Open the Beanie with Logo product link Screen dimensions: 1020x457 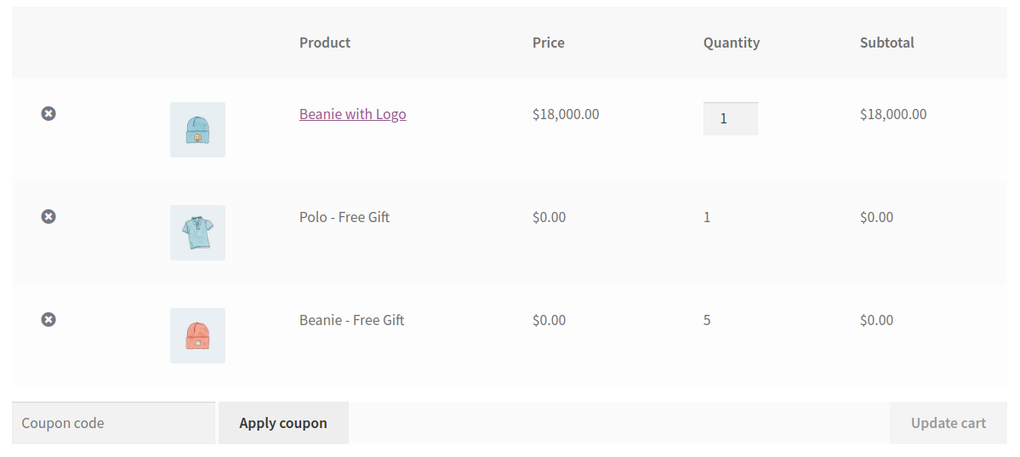coord(352,114)
